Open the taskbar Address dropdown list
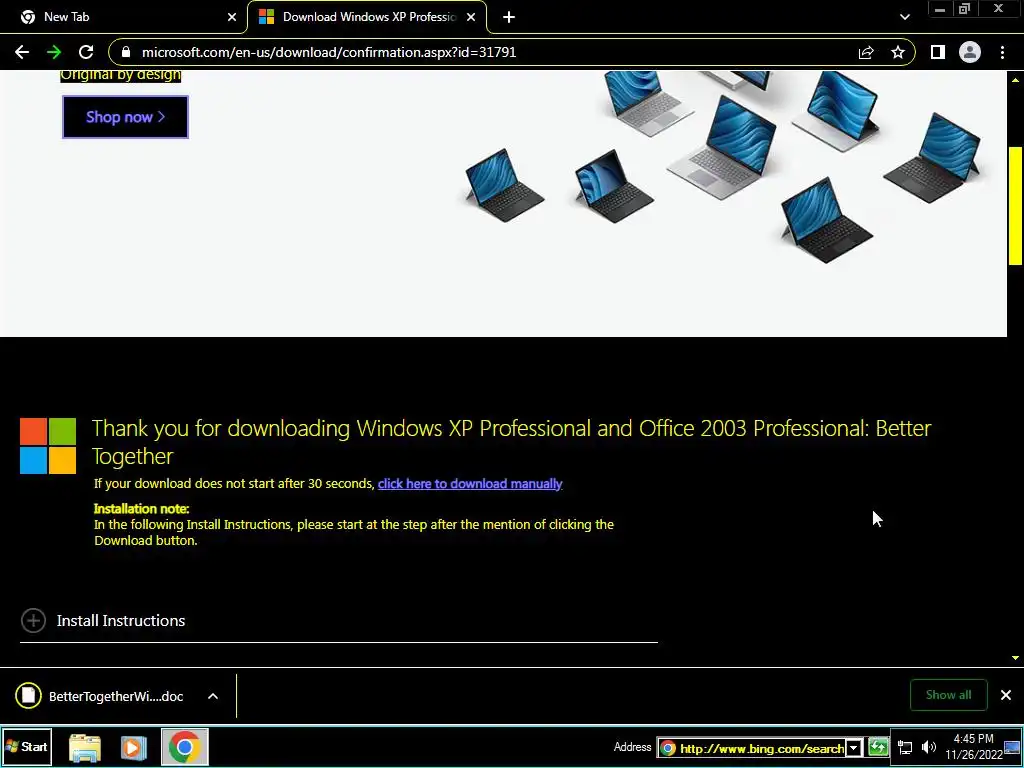This screenshot has height=768, width=1024. tap(854, 748)
